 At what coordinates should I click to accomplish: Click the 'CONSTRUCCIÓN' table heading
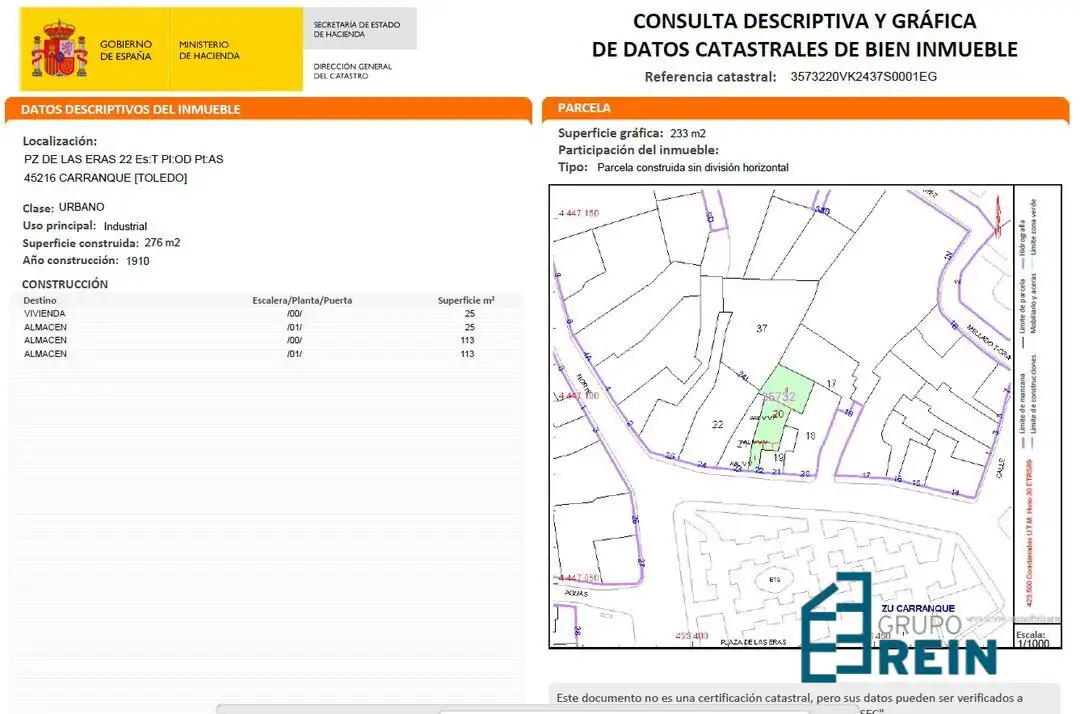click(65, 284)
